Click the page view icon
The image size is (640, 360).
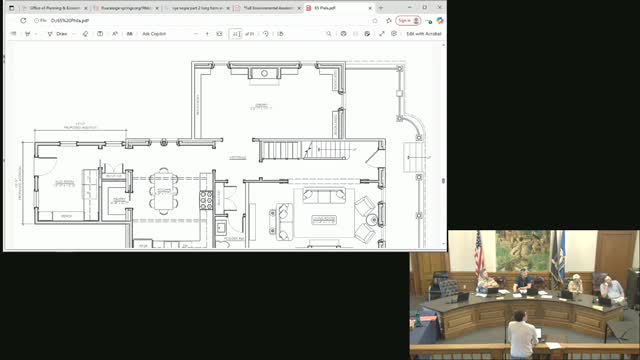280,34
